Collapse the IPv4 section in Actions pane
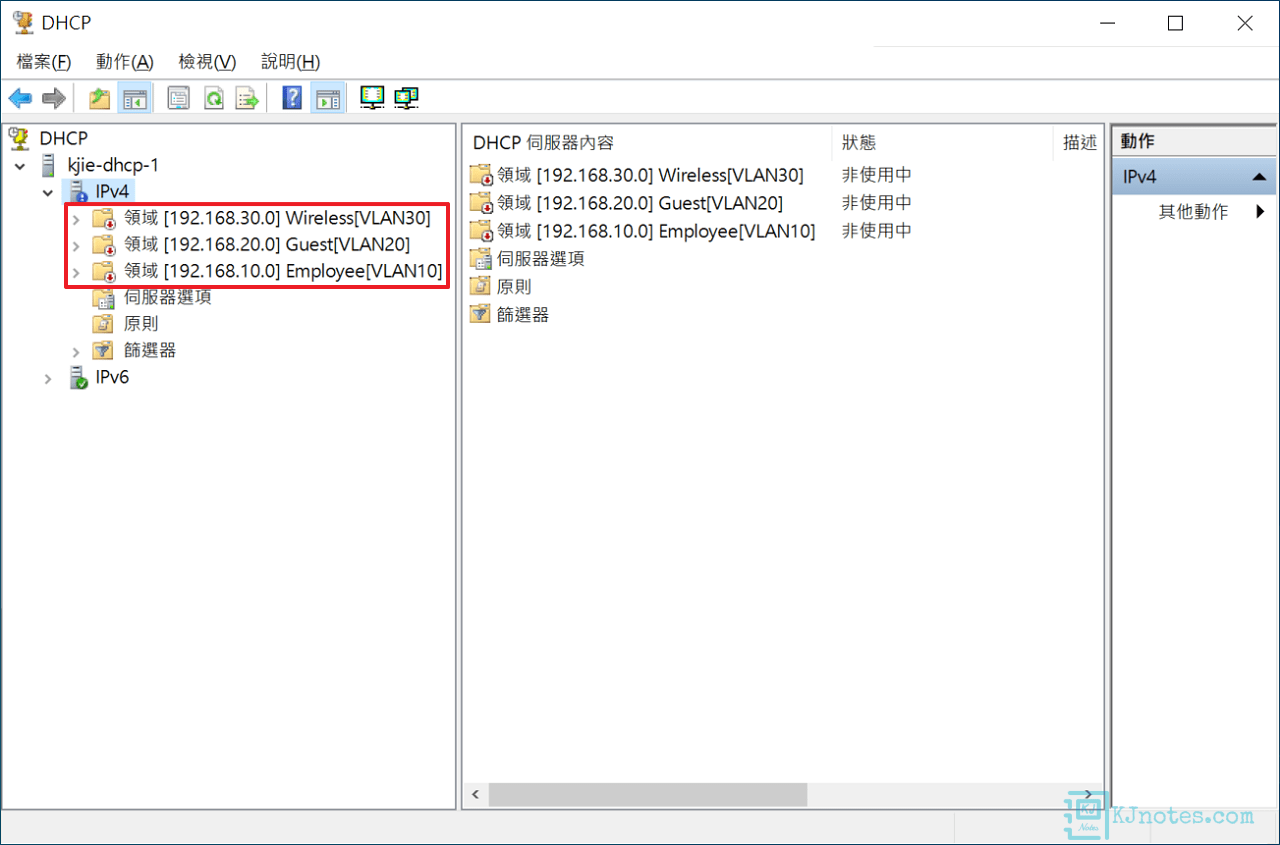The image size is (1280, 845). 1259,177
